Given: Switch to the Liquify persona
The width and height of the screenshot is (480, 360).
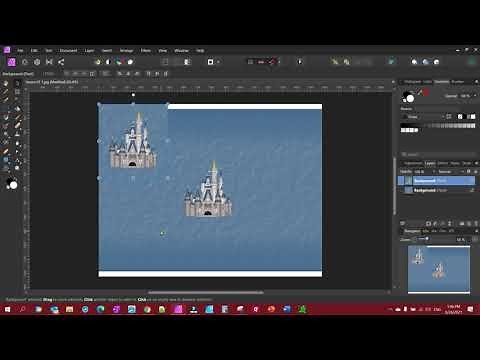Looking at the screenshot, I should (x=25, y=62).
